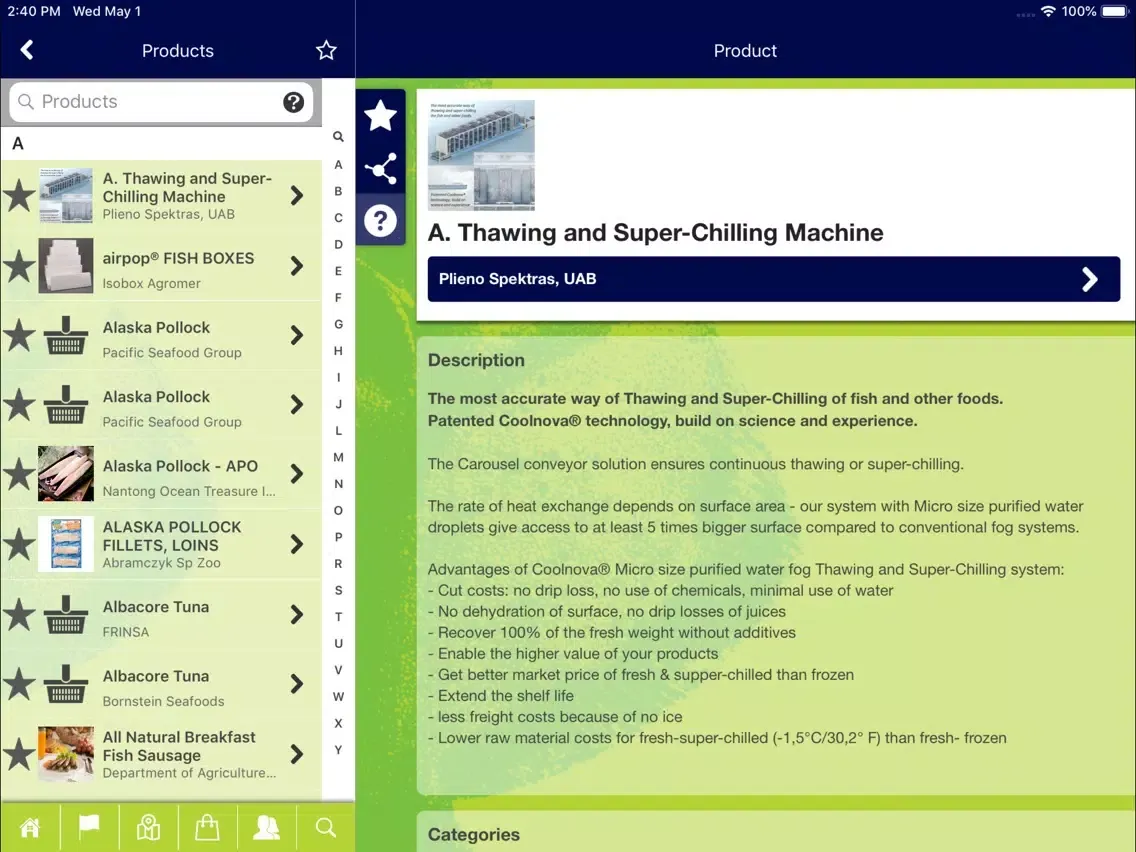Jump to index letter W

(x=338, y=696)
